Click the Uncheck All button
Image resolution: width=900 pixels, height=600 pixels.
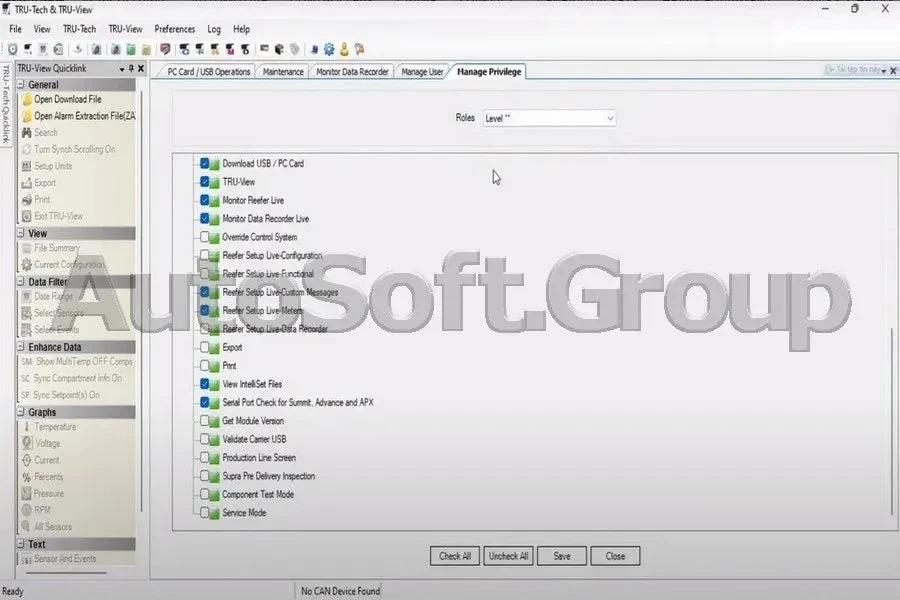coord(508,556)
